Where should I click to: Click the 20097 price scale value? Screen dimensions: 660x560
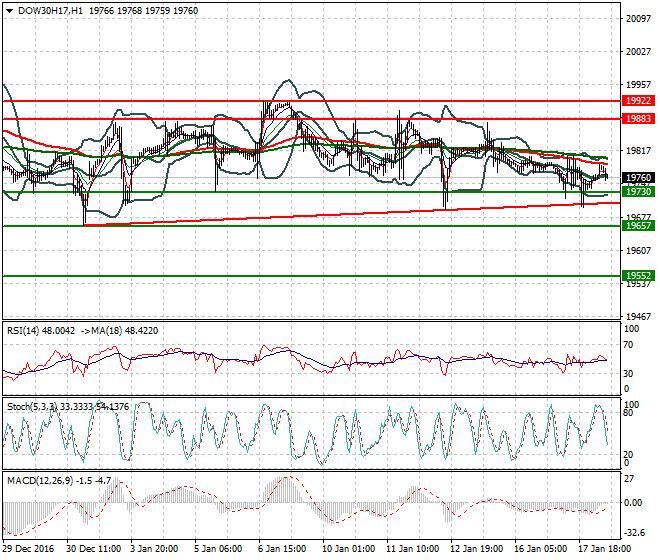pyautogui.click(x=639, y=19)
